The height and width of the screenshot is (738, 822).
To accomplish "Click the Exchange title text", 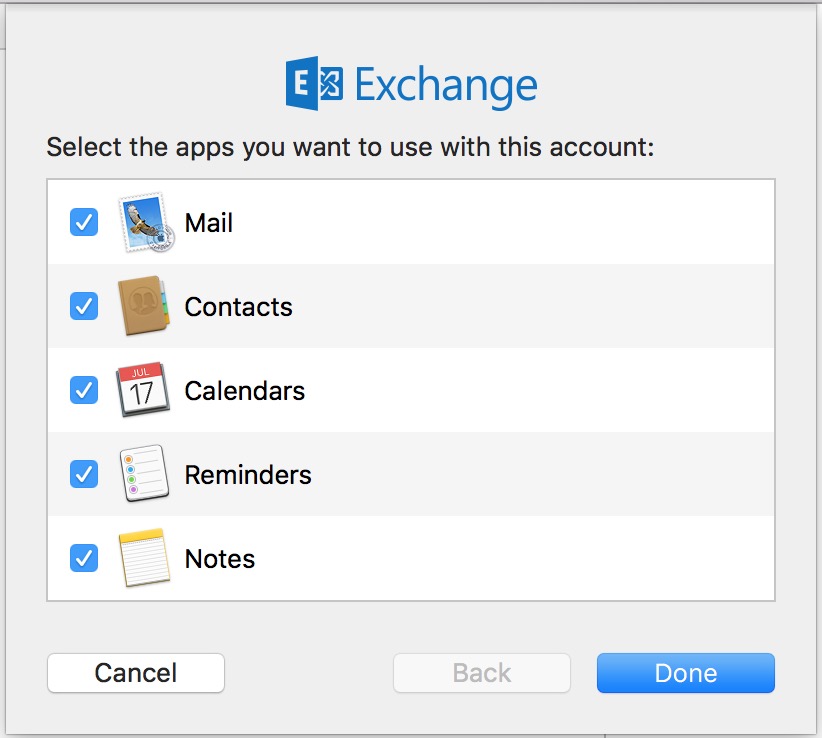I will [446, 85].
